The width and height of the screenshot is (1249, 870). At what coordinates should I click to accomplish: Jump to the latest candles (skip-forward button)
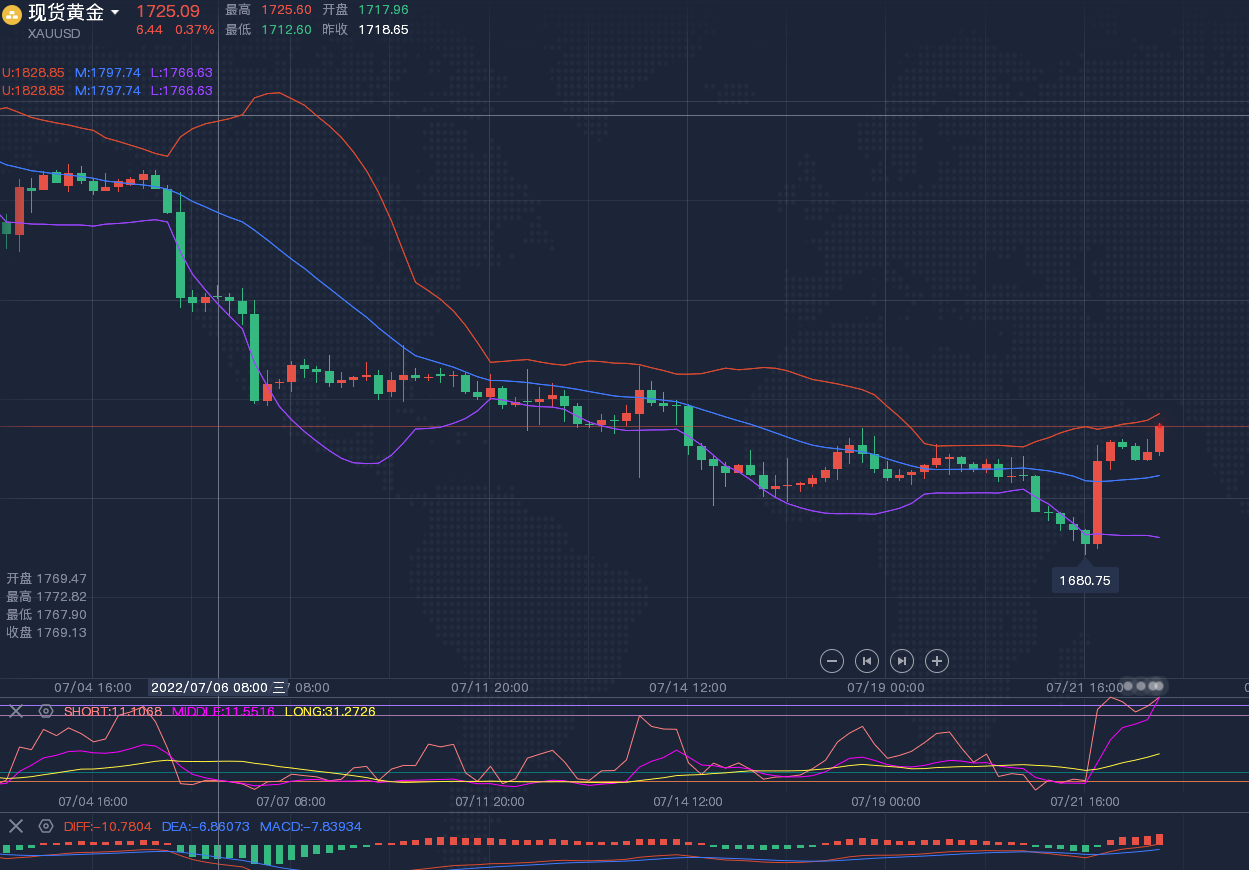coord(902,660)
